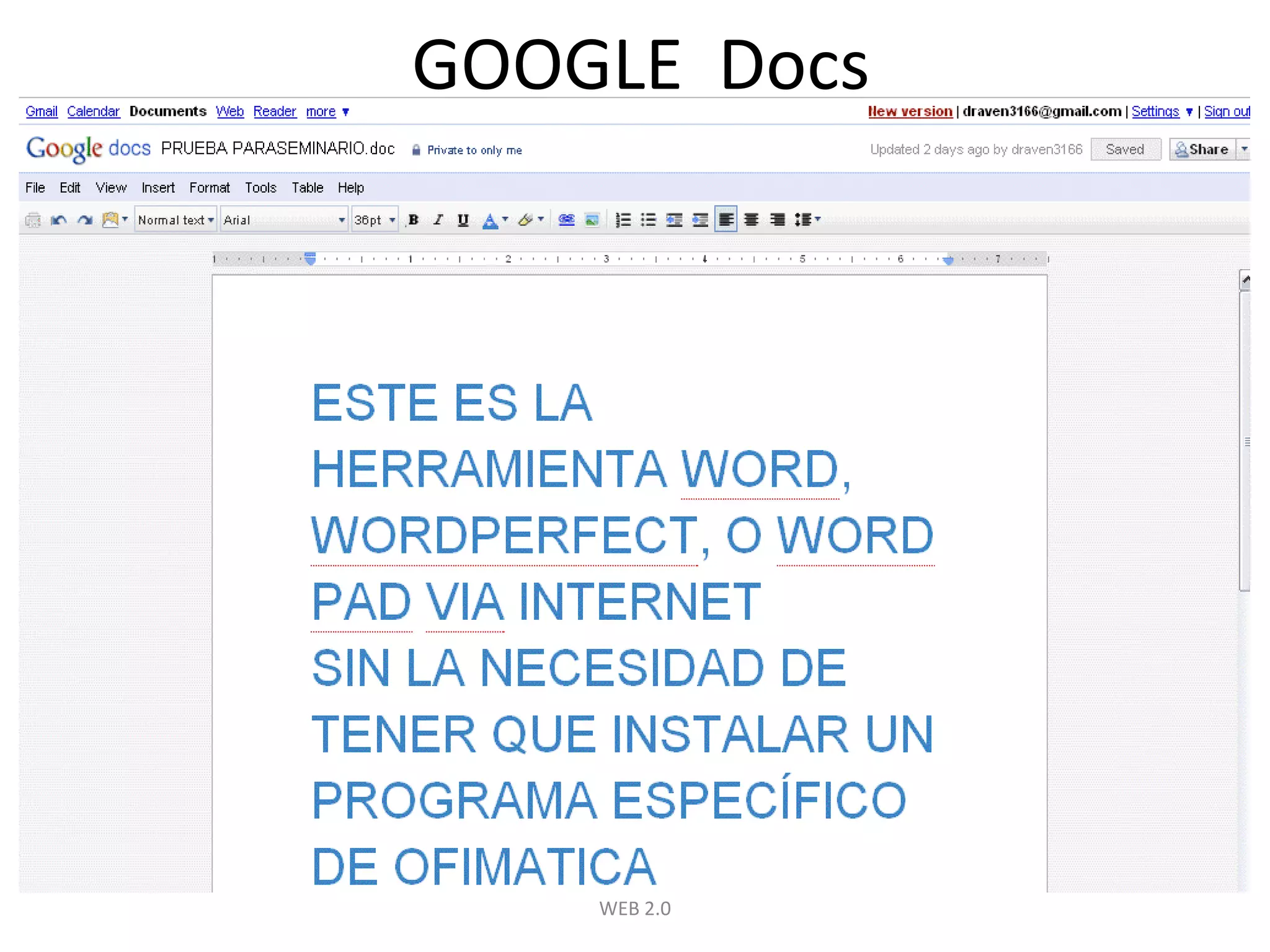Viewport: 1270px width, 952px height.
Task: Toggle left align
Action: [726, 219]
